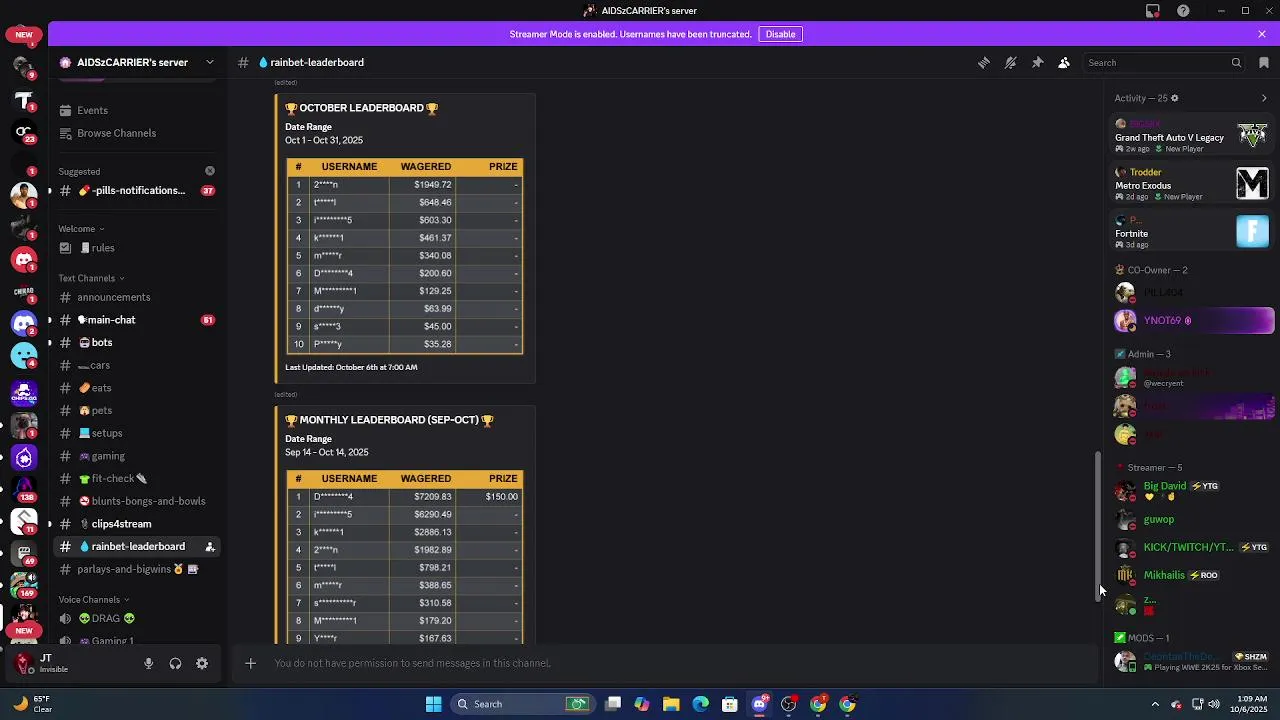Open the Events item
Image resolution: width=1280 pixels, height=720 pixels.
(x=135, y=111)
